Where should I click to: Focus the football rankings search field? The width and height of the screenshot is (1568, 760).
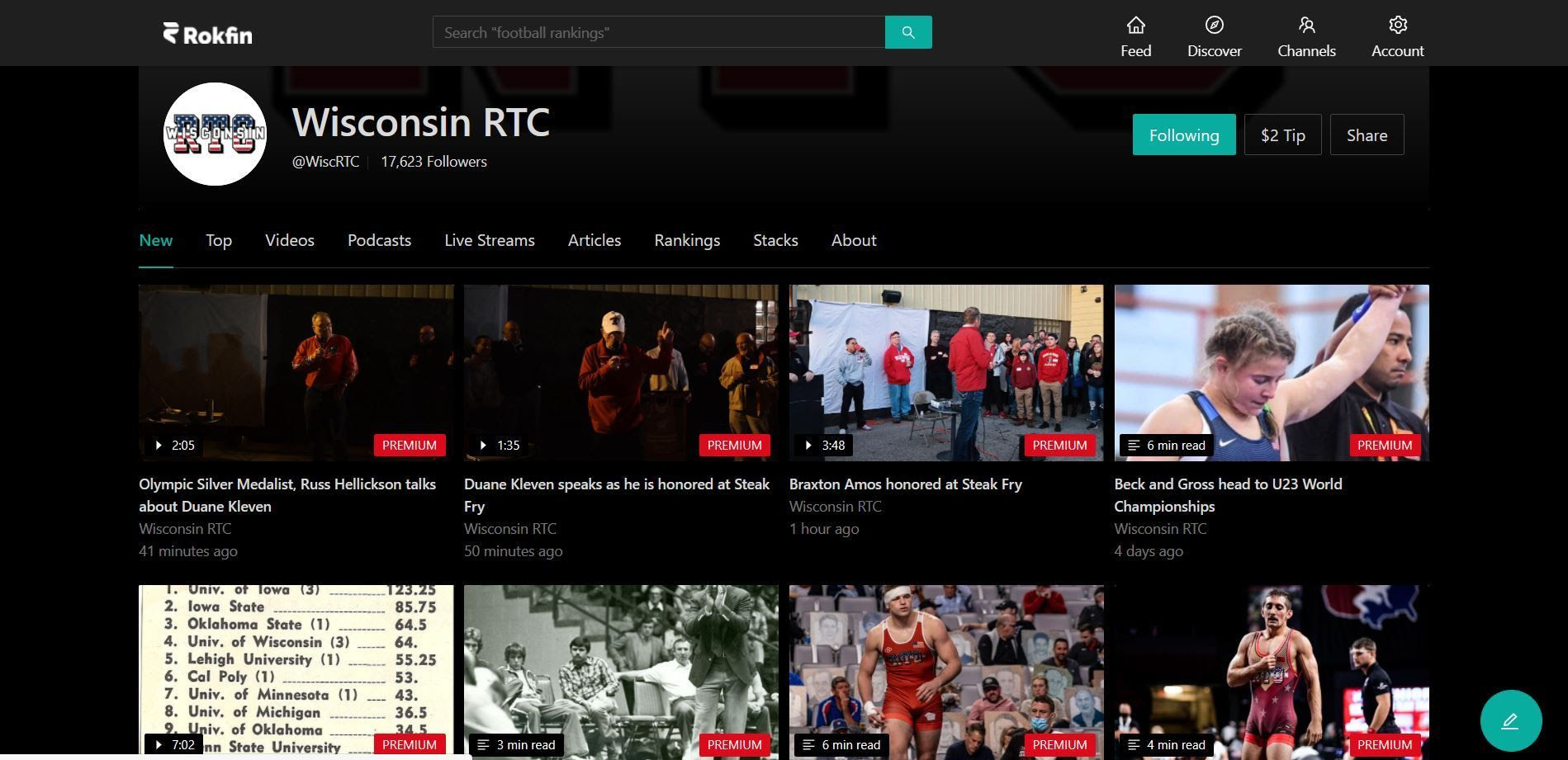pyautogui.click(x=659, y=32)
